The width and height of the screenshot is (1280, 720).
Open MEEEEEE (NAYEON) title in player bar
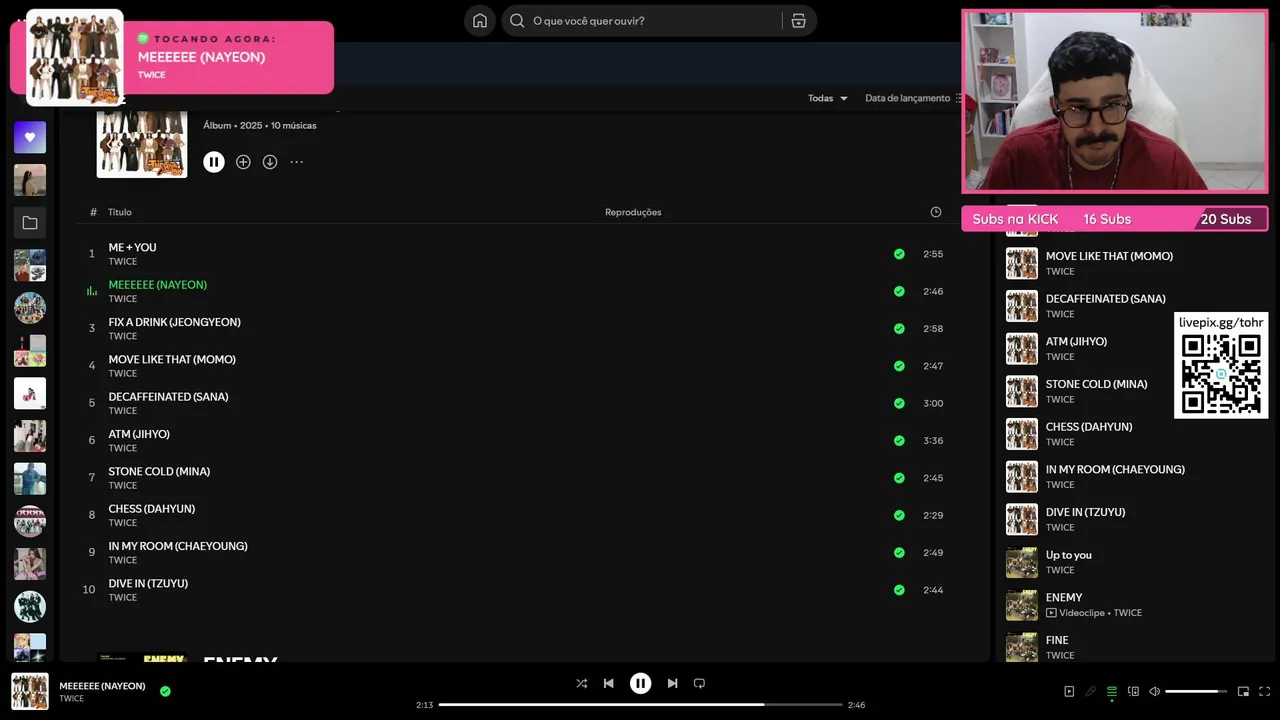click(x=102, y=686)
